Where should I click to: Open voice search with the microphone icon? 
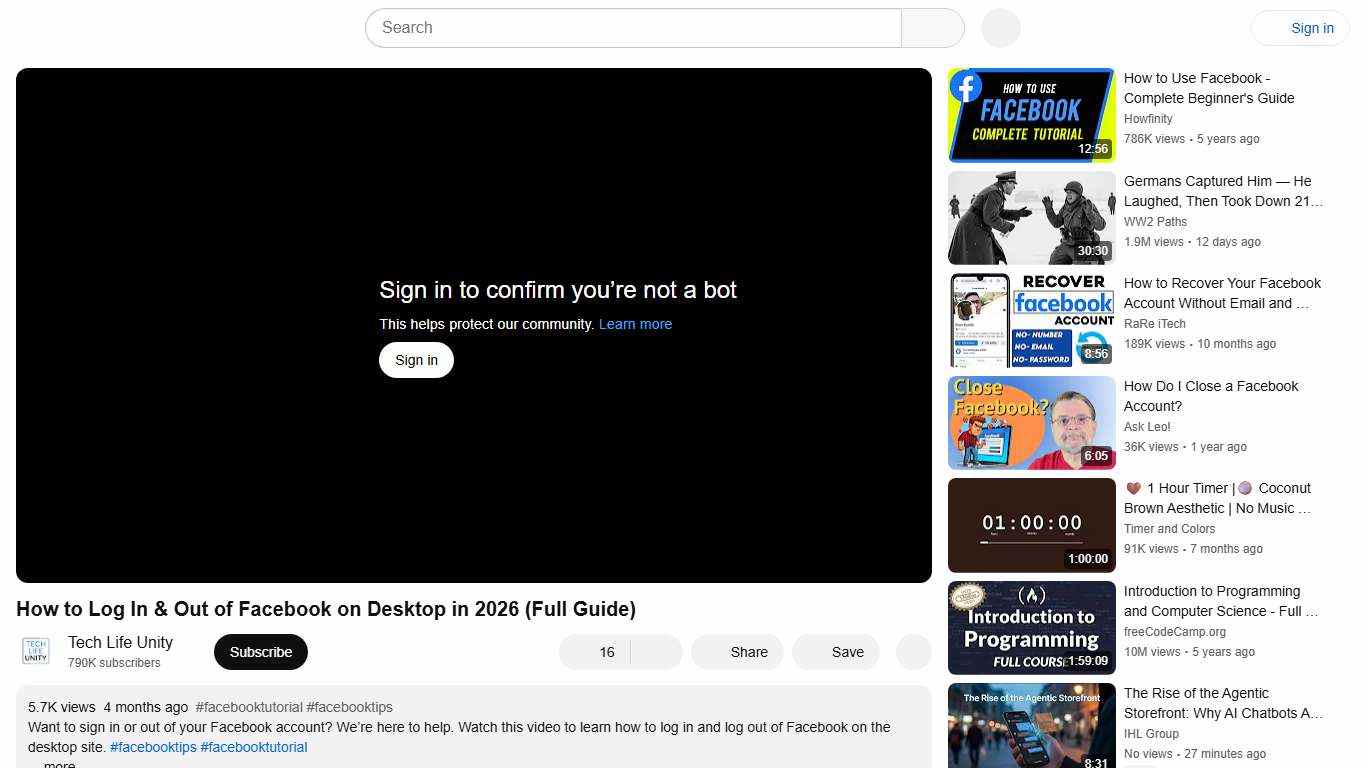[999, 28]
